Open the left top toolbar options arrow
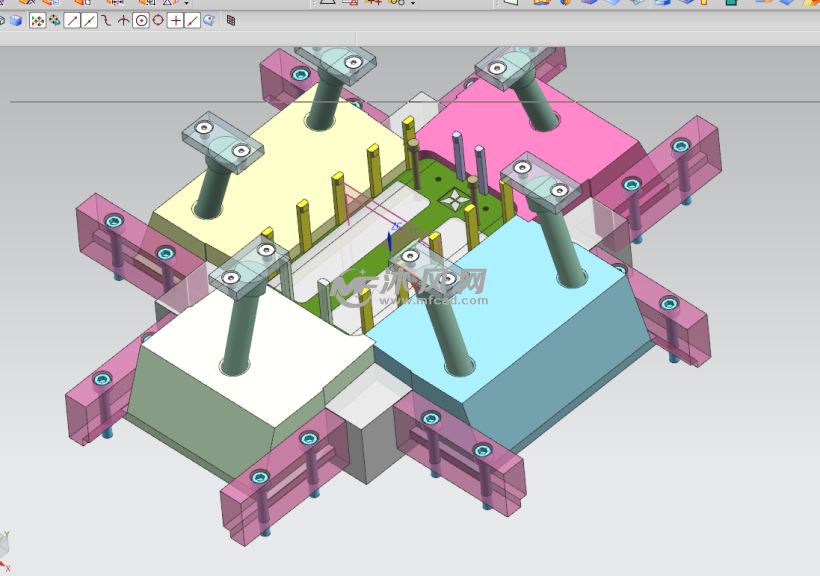The image size is (820, 576). click(x=186, y=3)
